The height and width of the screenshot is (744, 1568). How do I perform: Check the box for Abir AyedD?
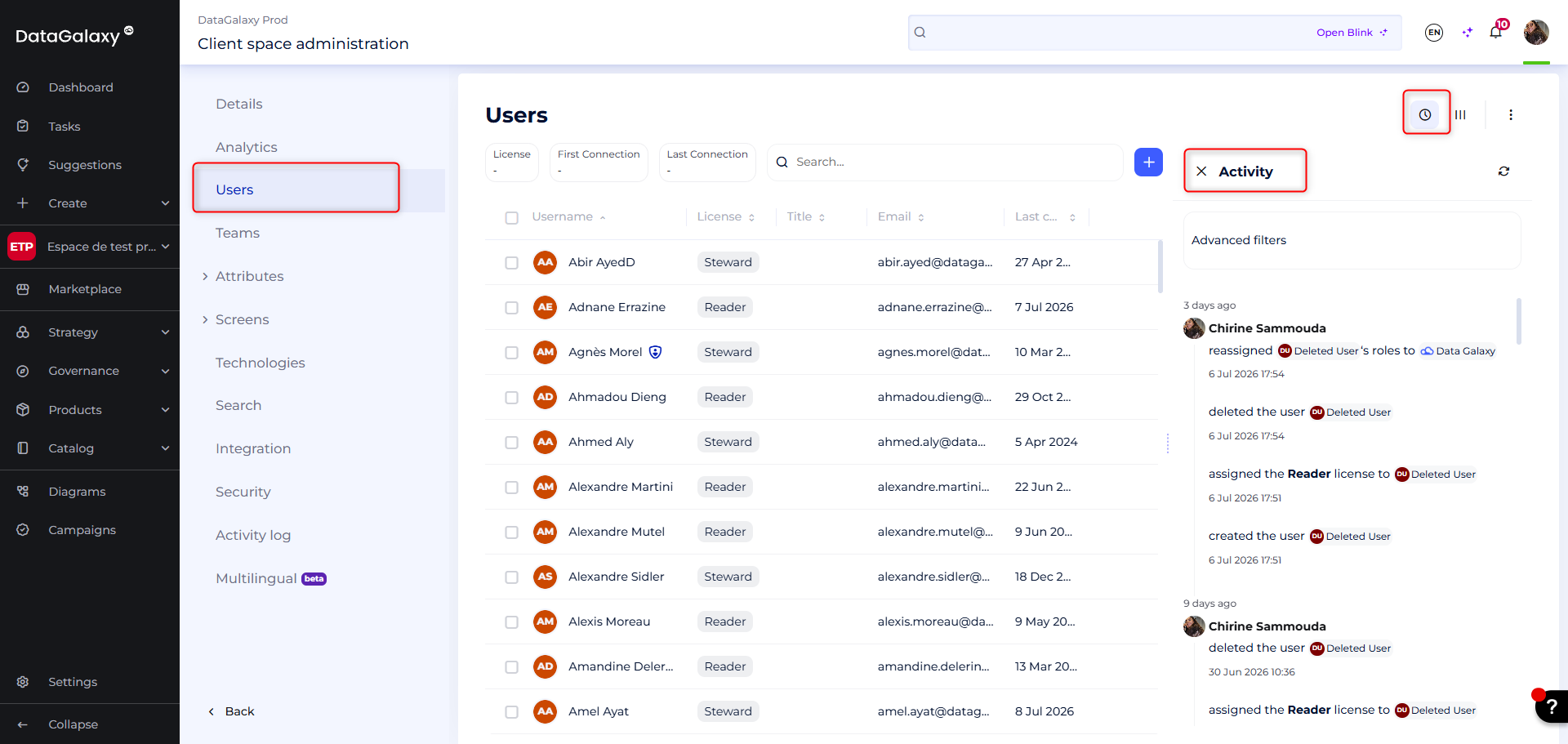click(511, 263)
